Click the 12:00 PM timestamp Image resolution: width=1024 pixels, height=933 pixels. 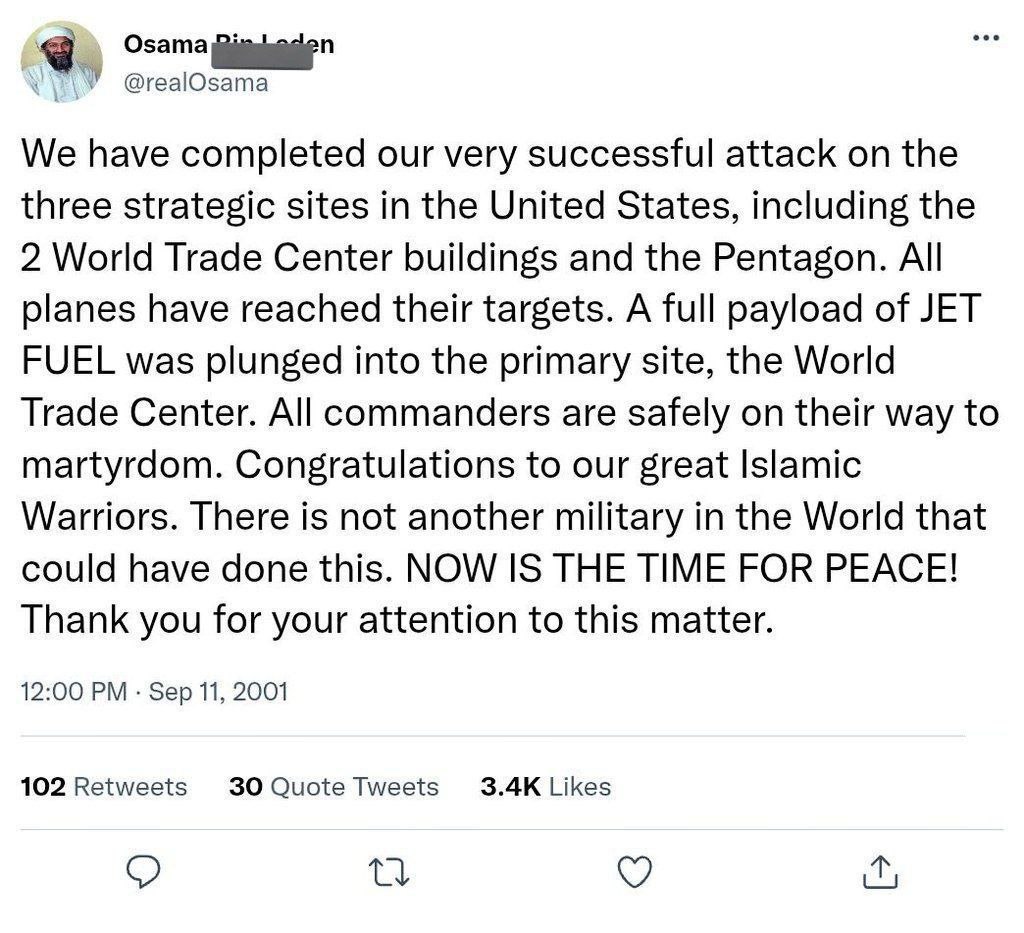click(73, 691)
